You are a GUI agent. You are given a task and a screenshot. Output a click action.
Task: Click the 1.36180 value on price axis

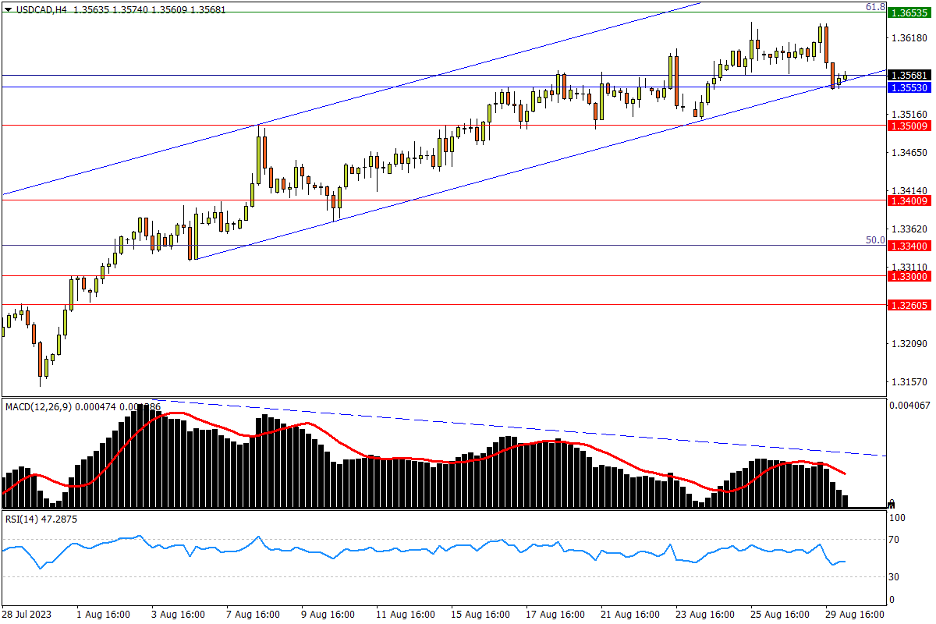pyautogui.click(x=907, y=39)
